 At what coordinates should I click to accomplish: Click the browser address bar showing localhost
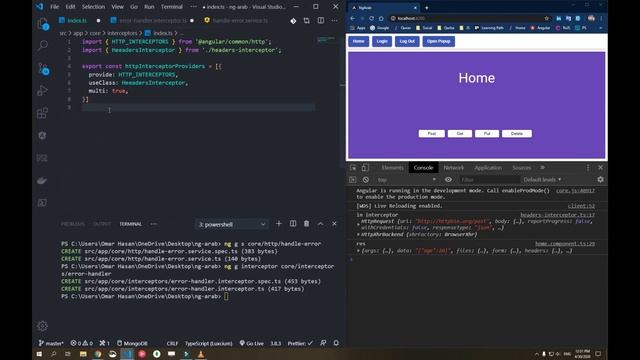(x=469, y=18)
